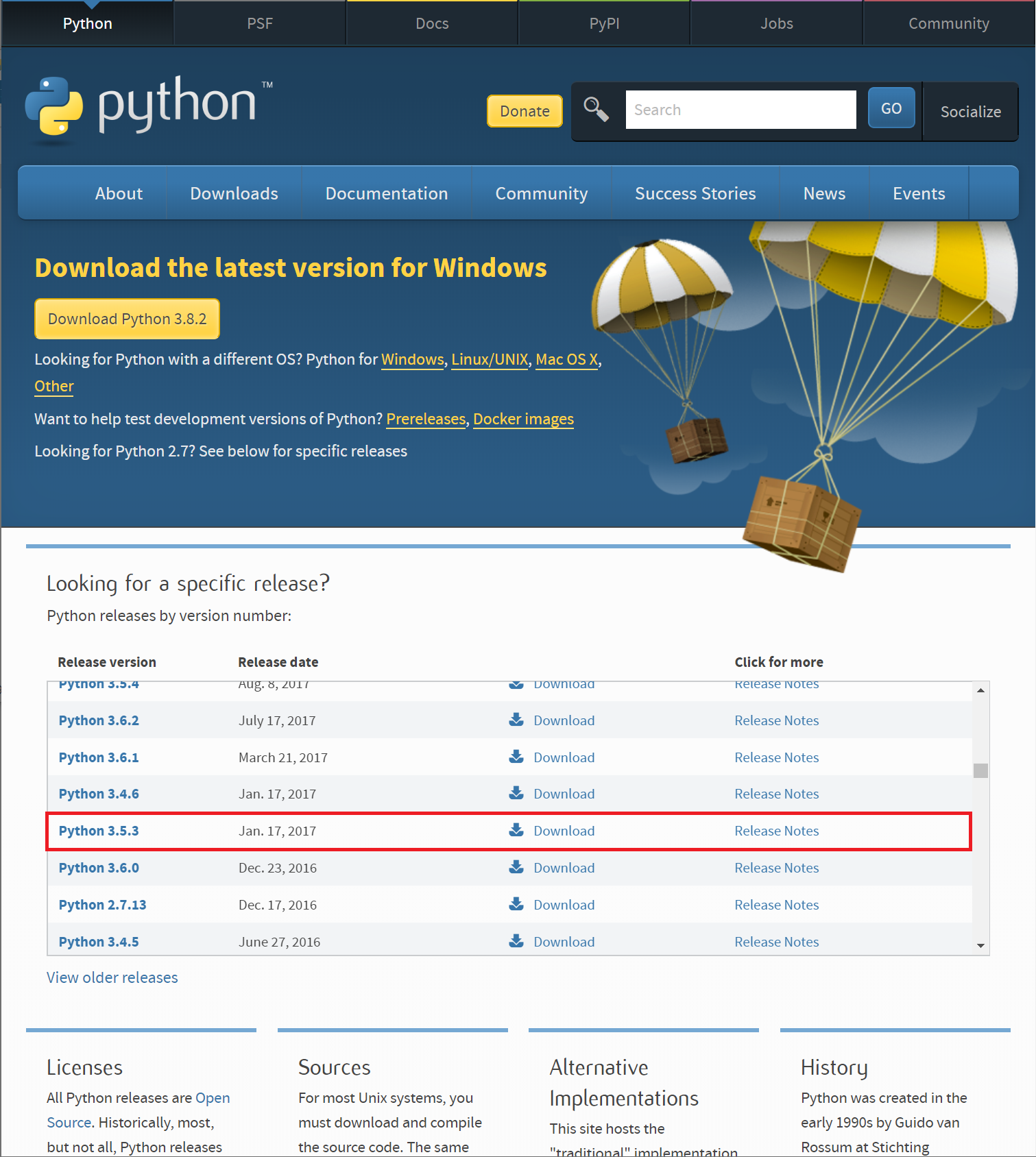Focus the Search input field
Image resolution: width=1036 pixels, height=1157 pixels.
[740, 110]
